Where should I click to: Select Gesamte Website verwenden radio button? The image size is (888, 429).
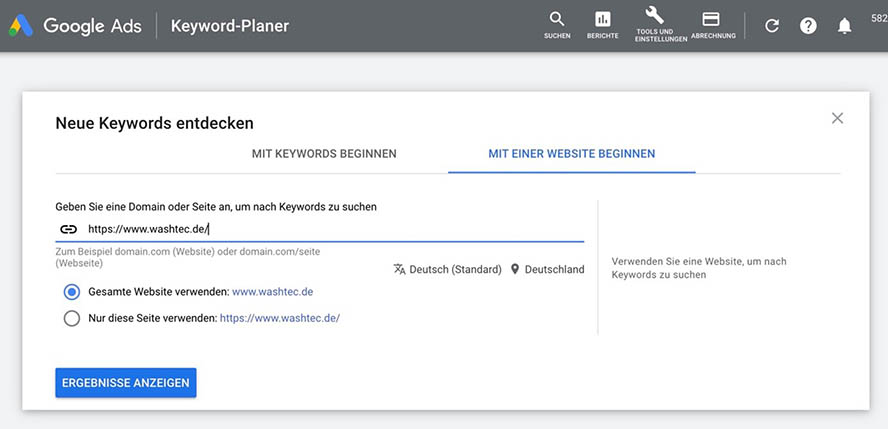pos(72,292)
